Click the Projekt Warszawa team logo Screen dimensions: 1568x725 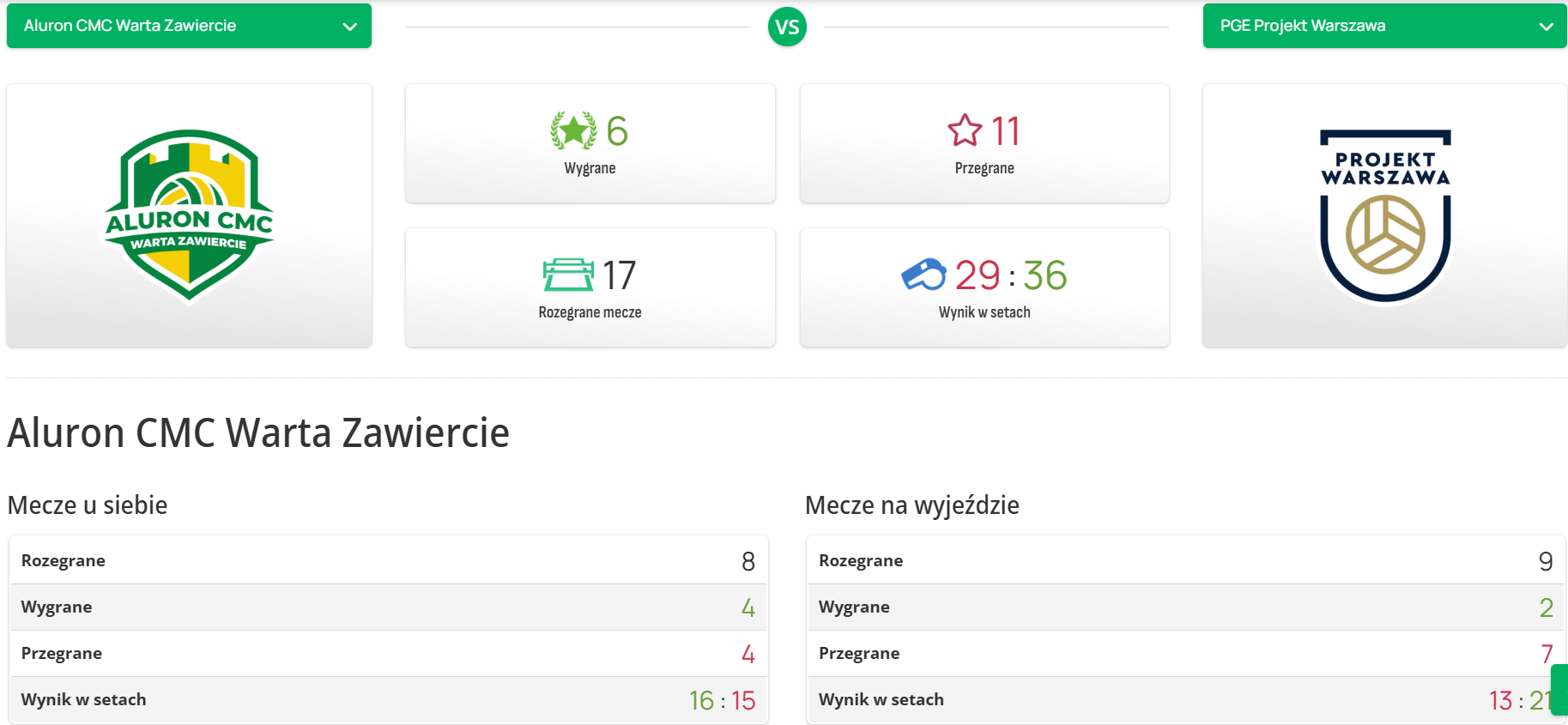point(1385,216)
